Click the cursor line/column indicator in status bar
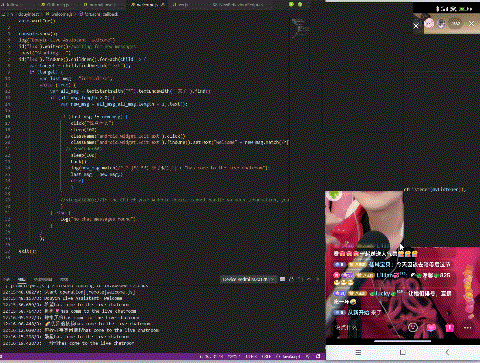The height and width of the screenshot is (363, 480). [x=211, y=356]
